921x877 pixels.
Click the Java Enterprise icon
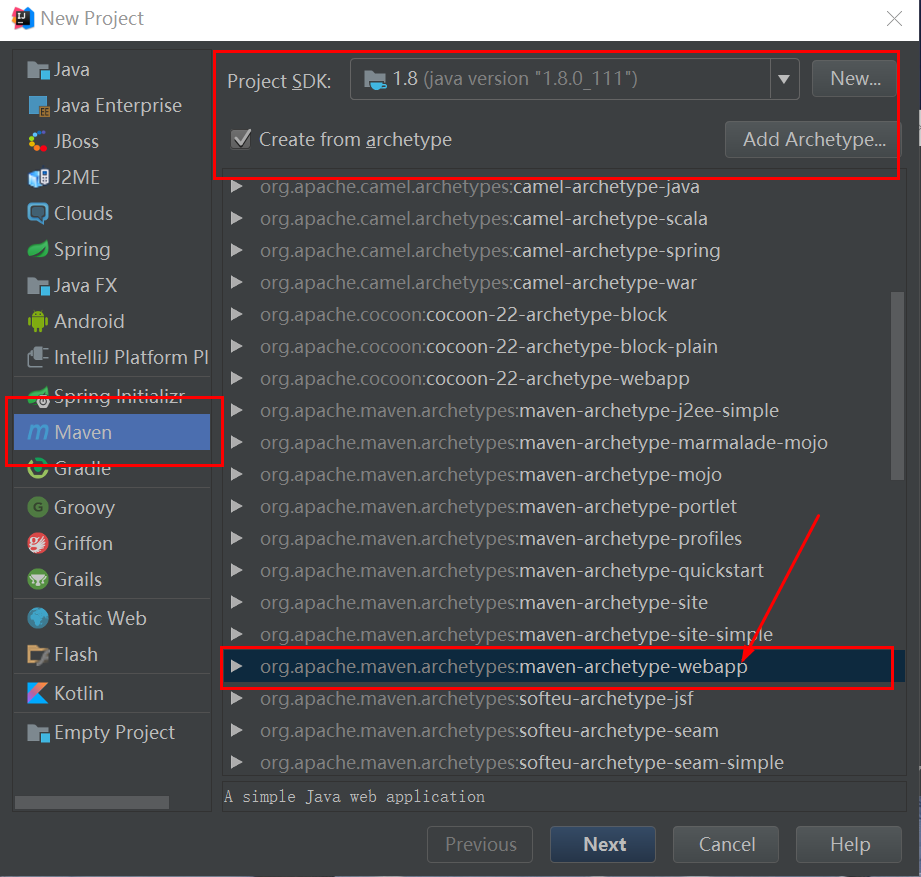coord(39,106)
